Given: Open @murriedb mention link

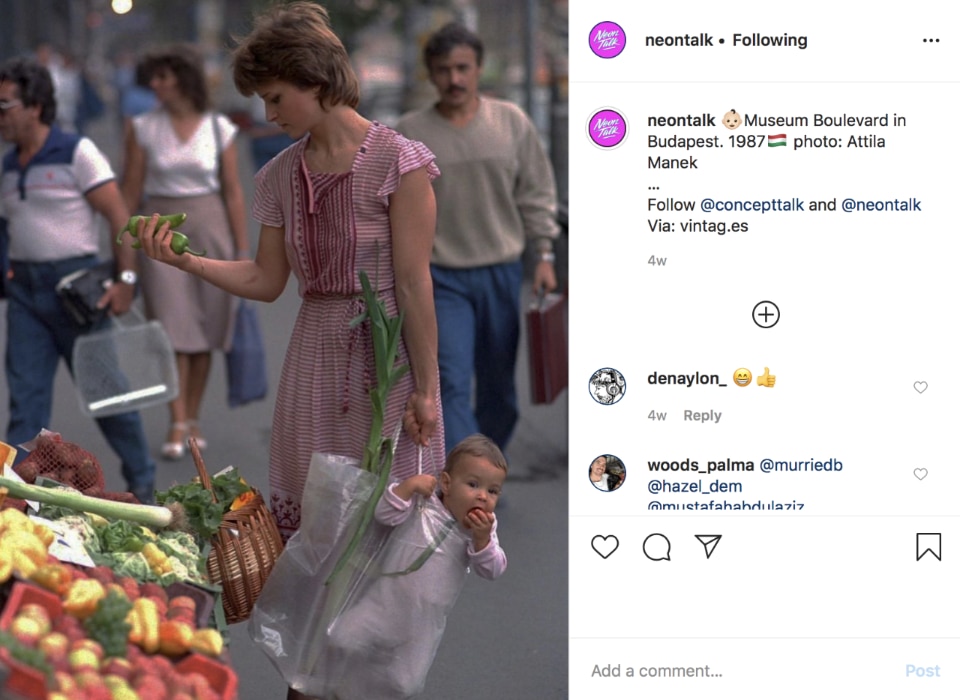Looking at the screenshot, I should (801, 465).
